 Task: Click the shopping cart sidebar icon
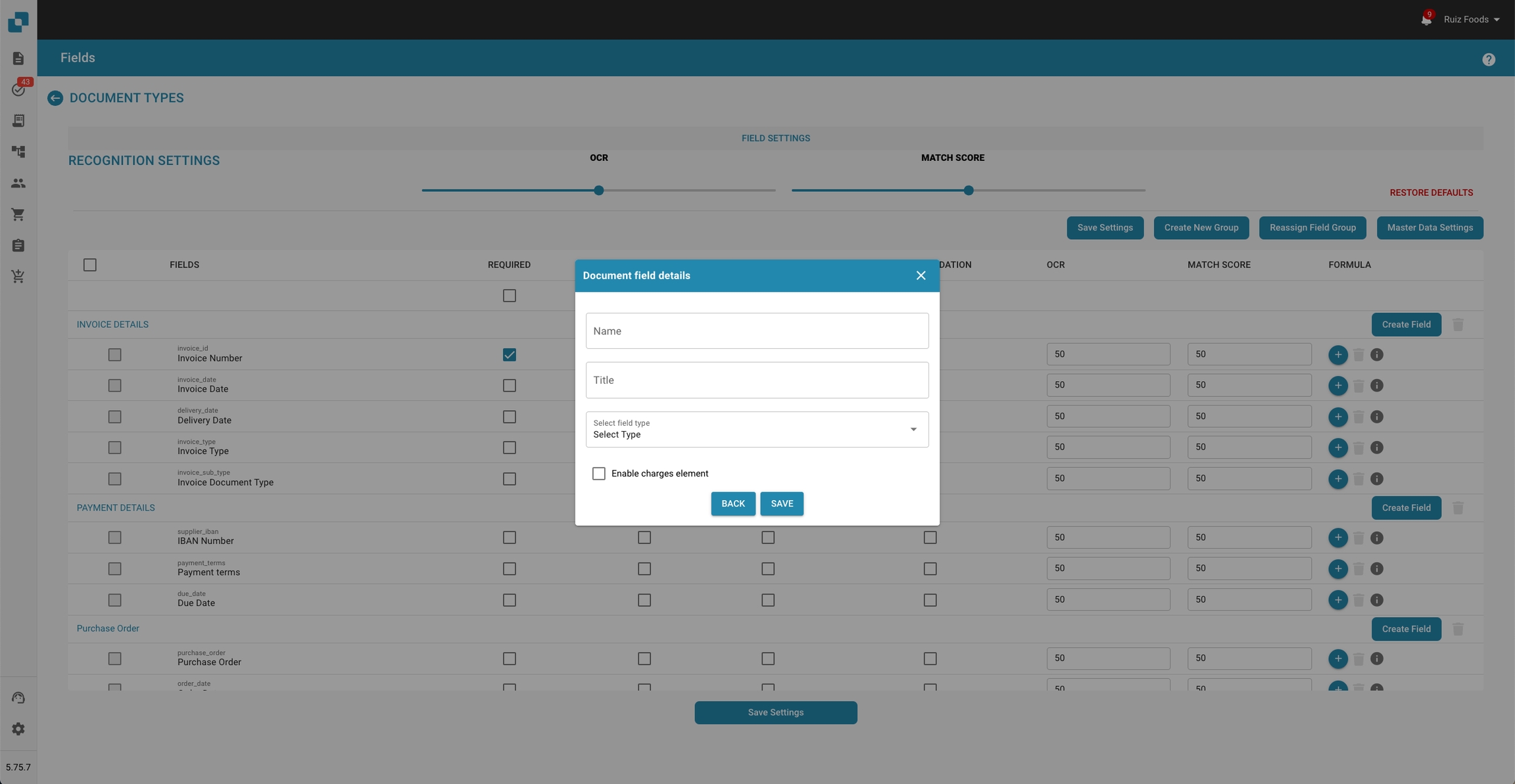click(18, 214)
